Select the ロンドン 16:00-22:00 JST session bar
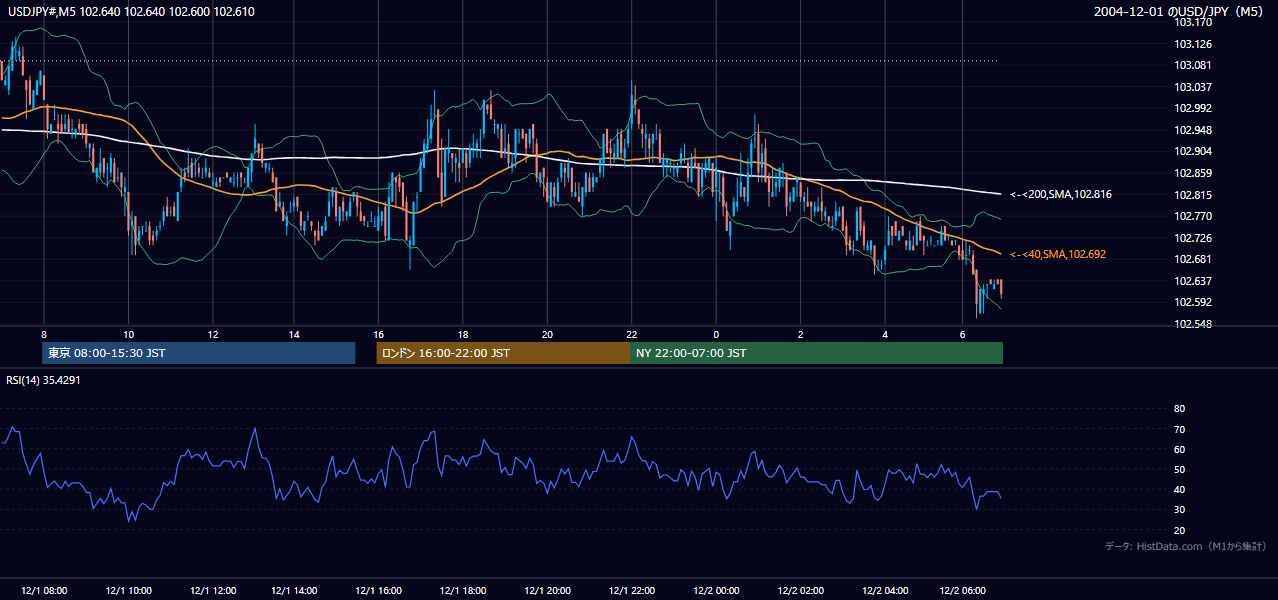This screenshot has width=1278, height=600. (x=503, y=353)
